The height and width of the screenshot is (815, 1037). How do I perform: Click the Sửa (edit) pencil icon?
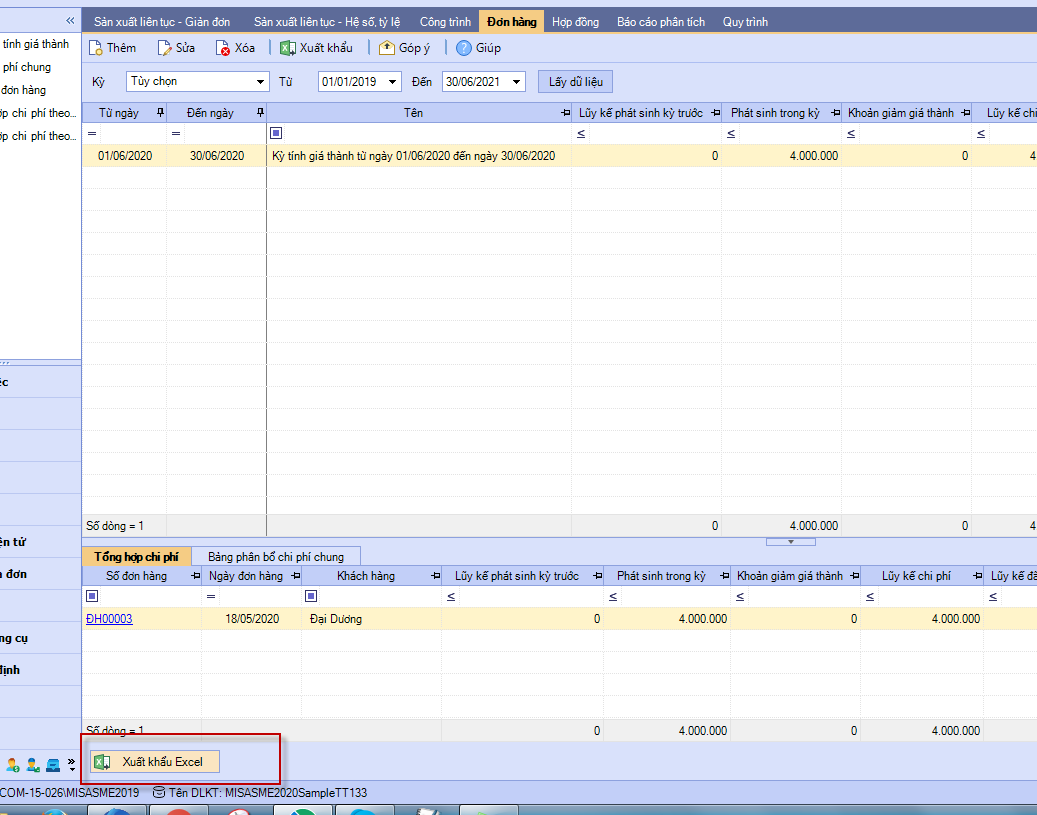pos(164,48)
